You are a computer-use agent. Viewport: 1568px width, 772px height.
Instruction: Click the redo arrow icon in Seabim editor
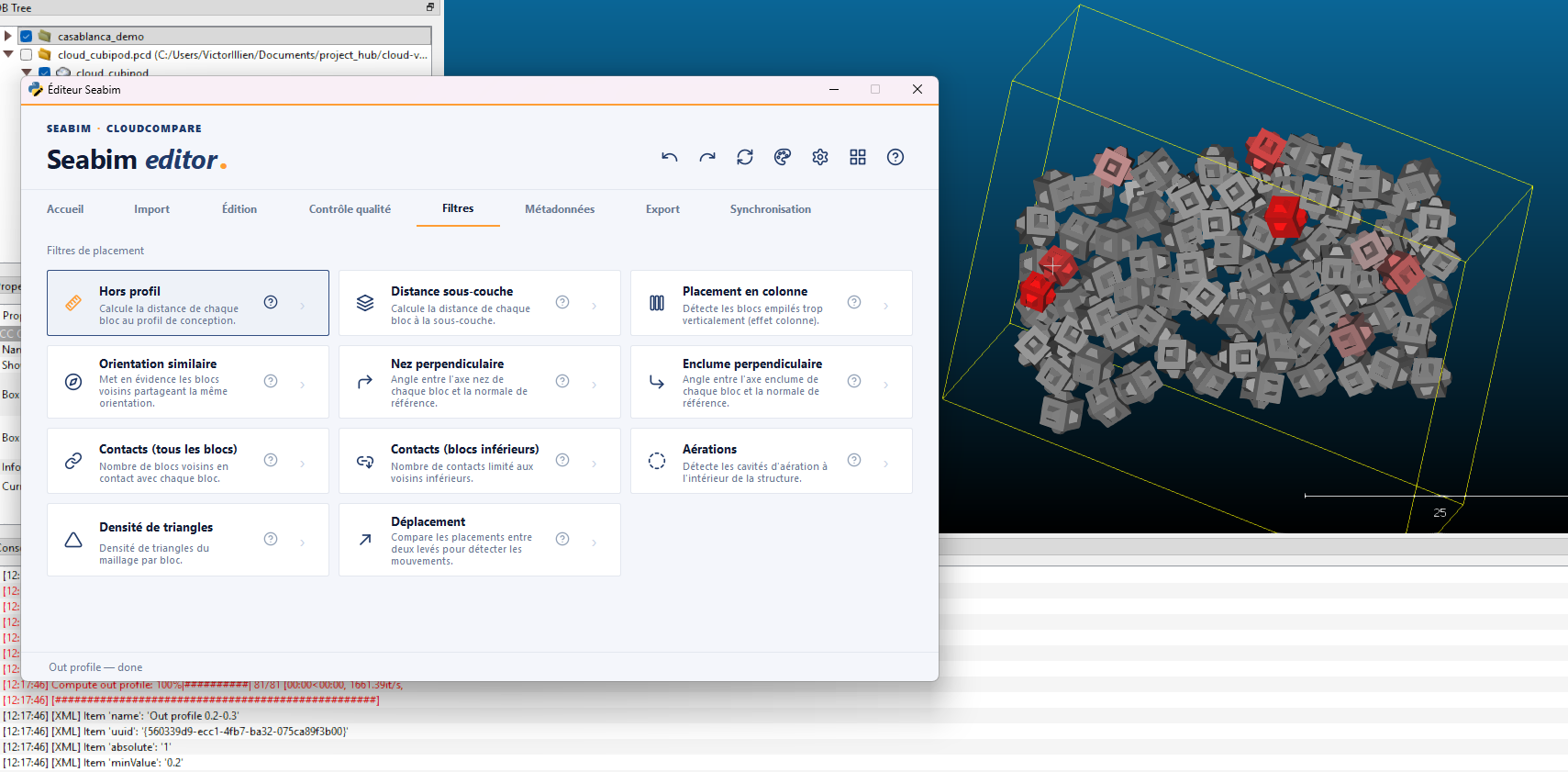707,157
